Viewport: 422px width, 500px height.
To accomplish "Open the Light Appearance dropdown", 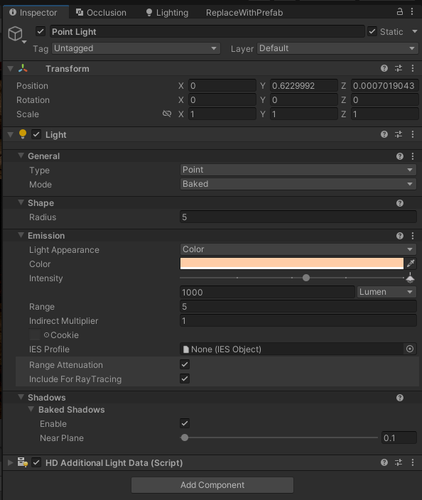I will click(298, 249).
